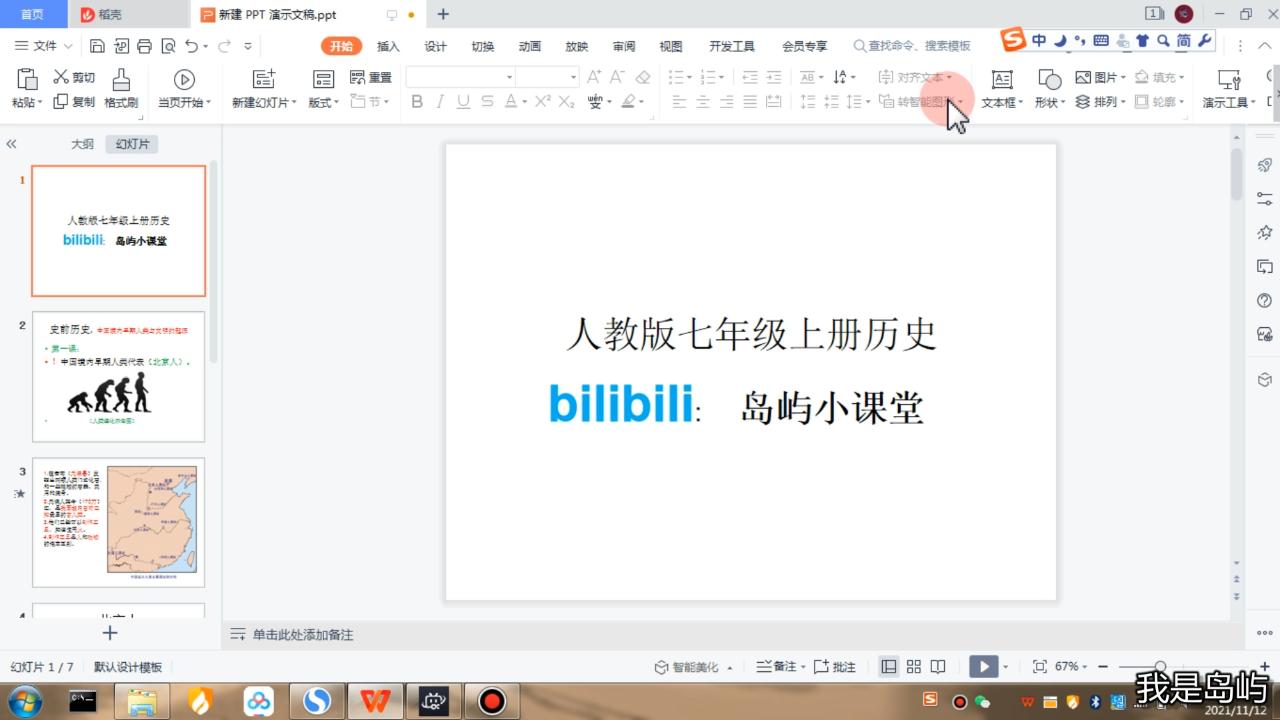Toggle bold formatting
This screenshot has width=1280, height=720.
417,101
